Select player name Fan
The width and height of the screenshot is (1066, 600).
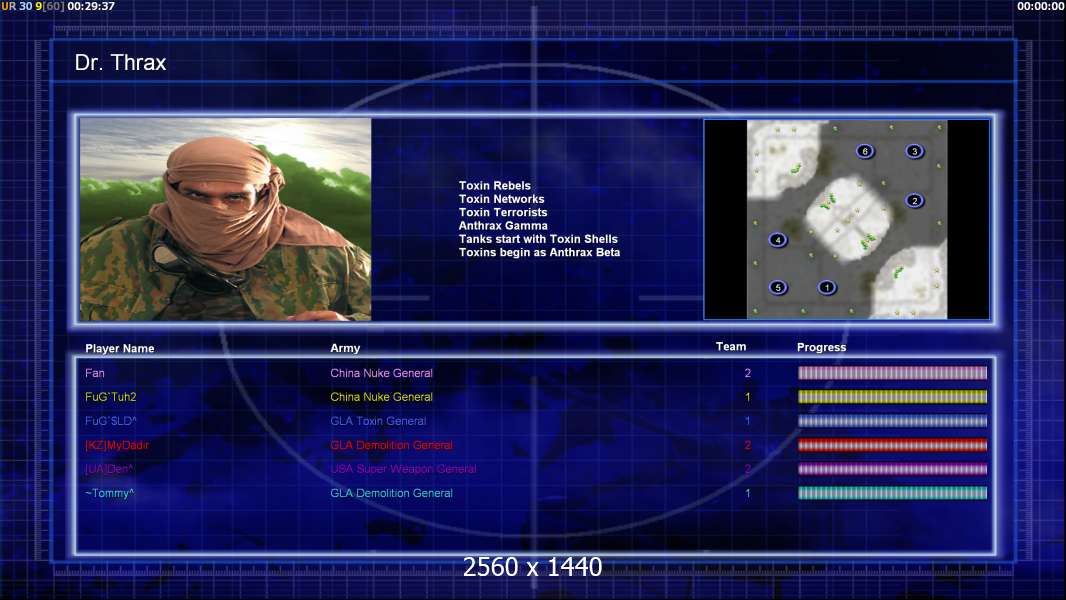click(95, 373)
